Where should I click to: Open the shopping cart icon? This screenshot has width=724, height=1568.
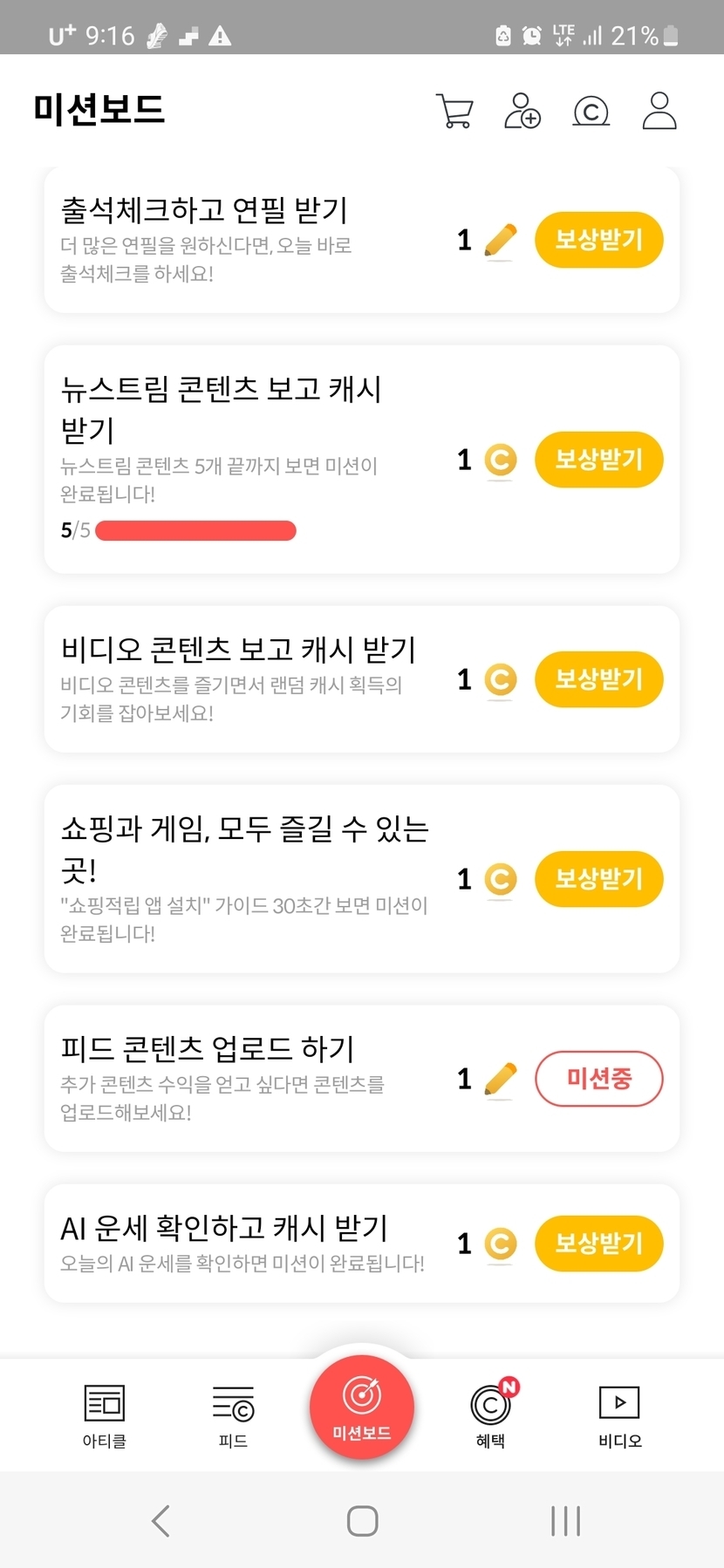[x=454, y=112]
